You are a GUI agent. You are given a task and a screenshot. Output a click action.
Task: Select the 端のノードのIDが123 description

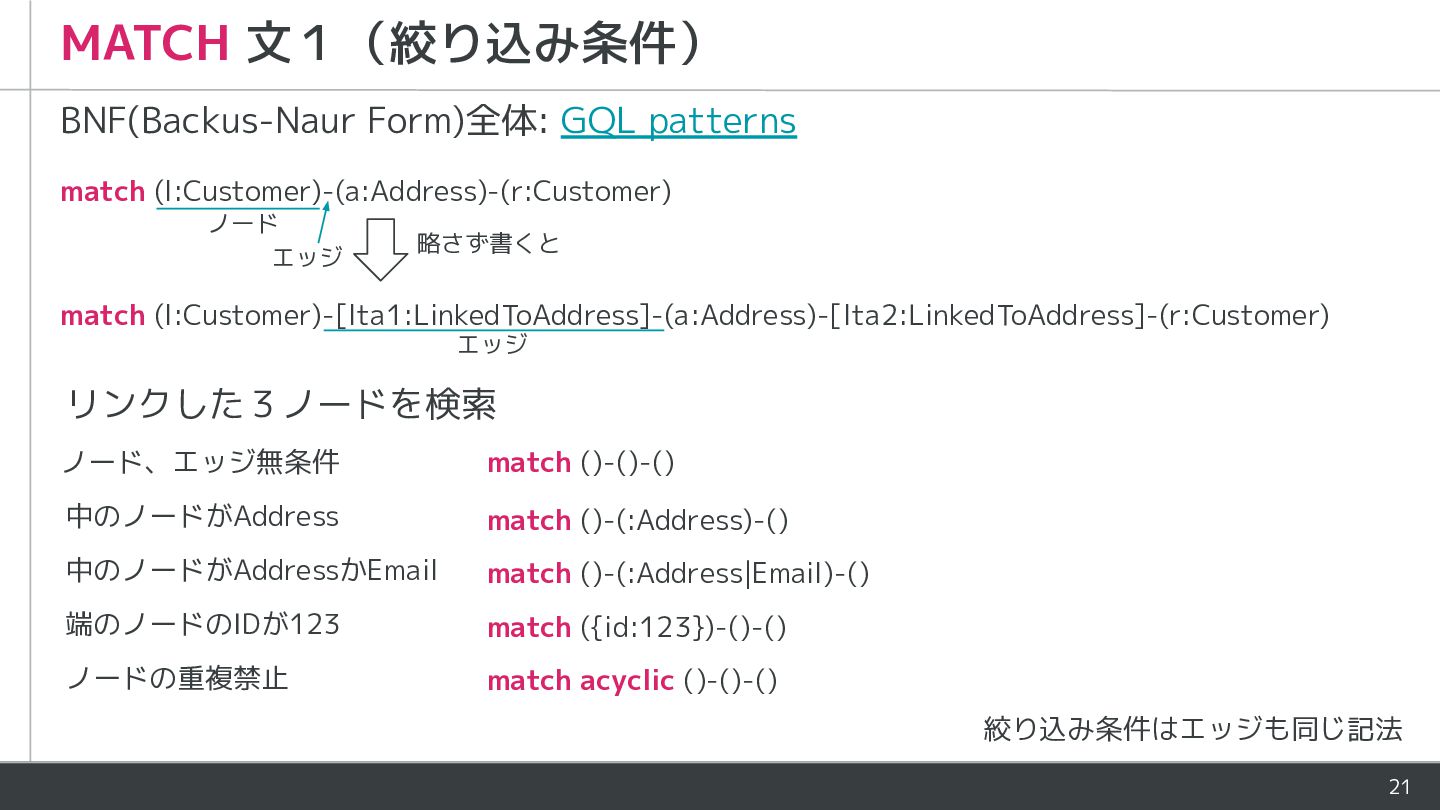[x=202, y=624]
